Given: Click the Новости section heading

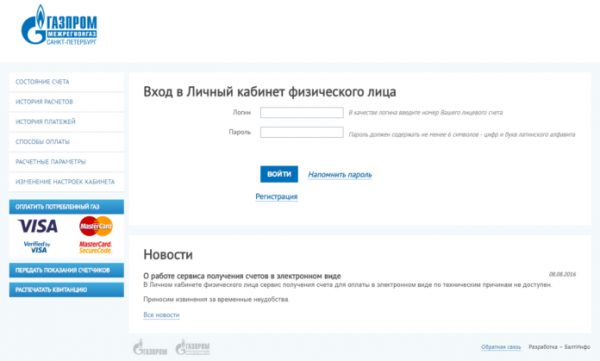Looking at the screenshot, I should point(168,255).
